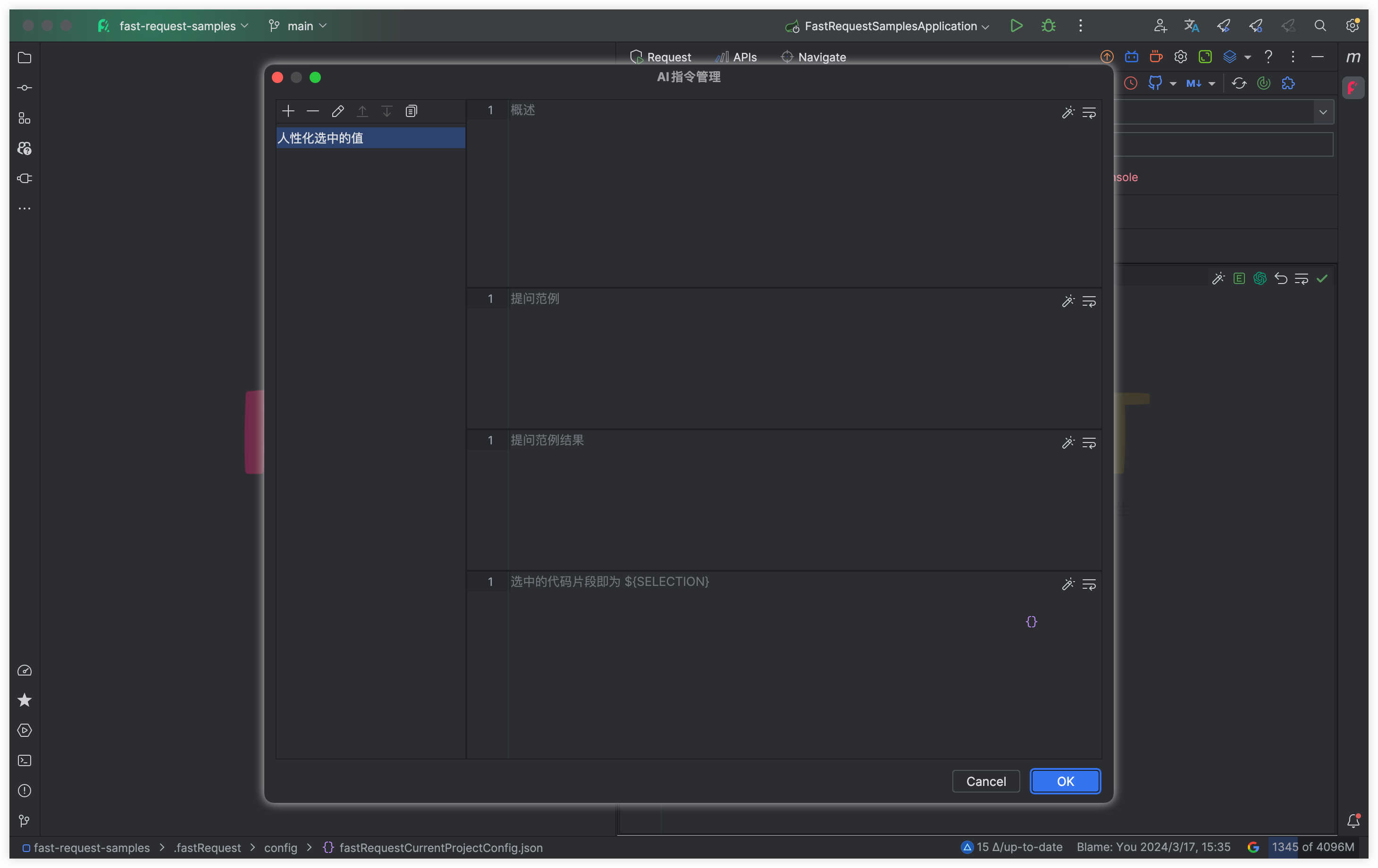Click the memory usage indicator 1345 of 4096M
This screenshot has height=868, width=1378.
(x=1313, y=847)
